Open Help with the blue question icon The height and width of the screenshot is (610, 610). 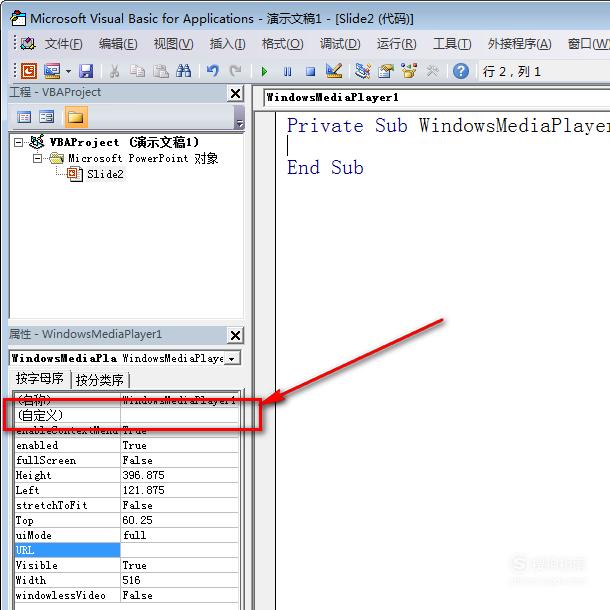[x=461, y=71]
